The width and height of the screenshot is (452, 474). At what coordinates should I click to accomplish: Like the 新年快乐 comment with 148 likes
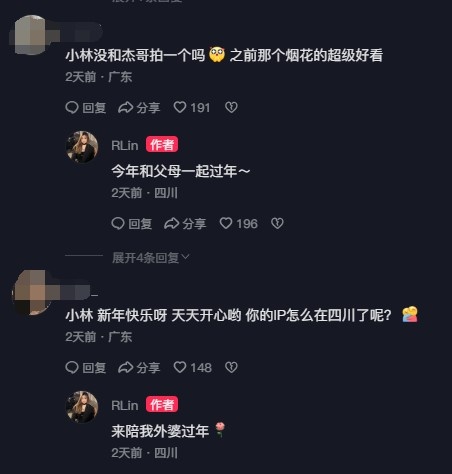(x=192, y=367)
